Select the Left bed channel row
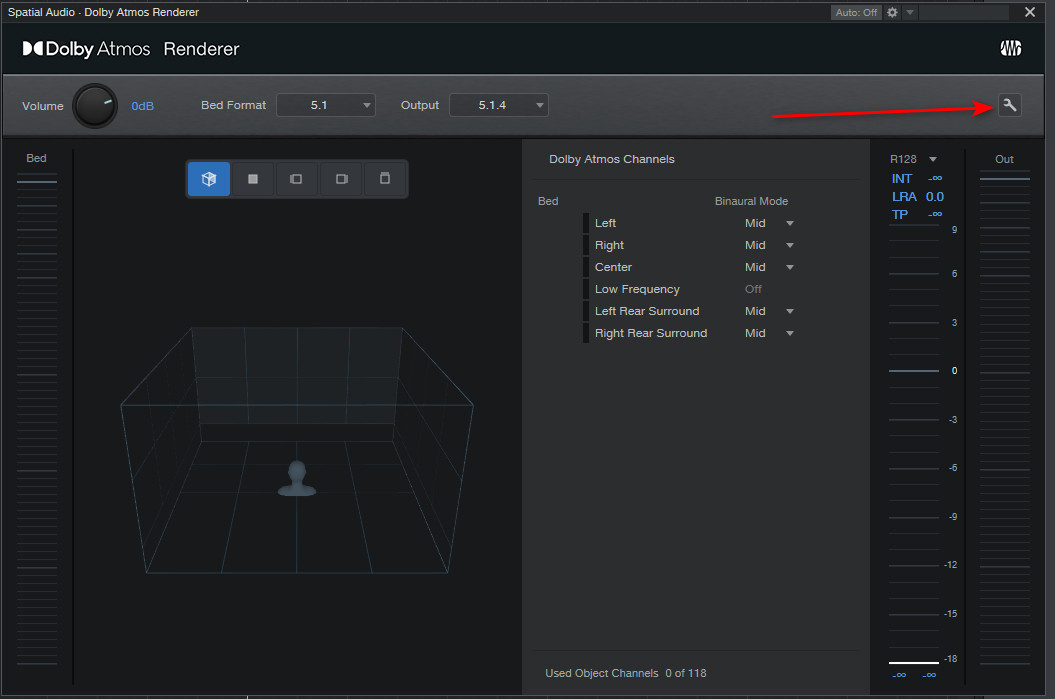 point(688,223)
